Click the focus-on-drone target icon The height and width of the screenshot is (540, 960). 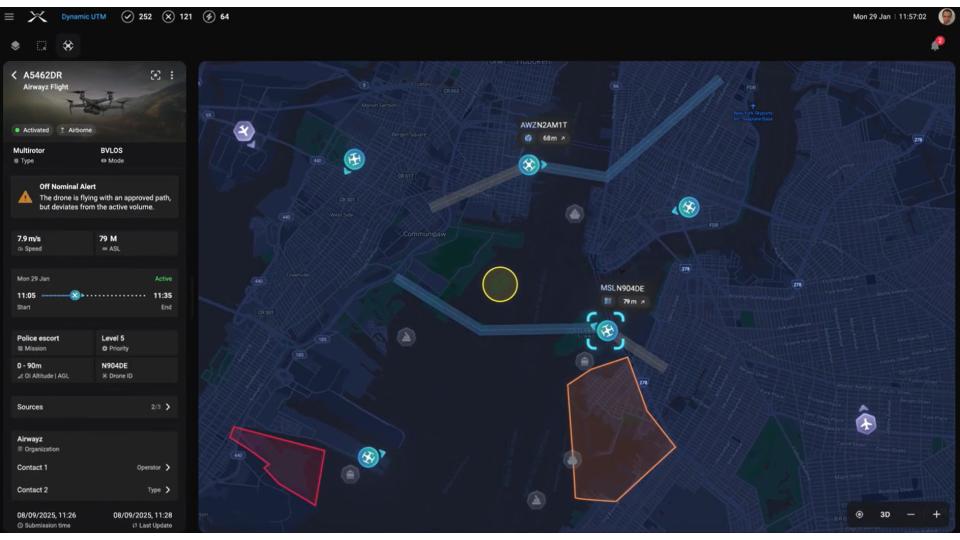point(155,75)
